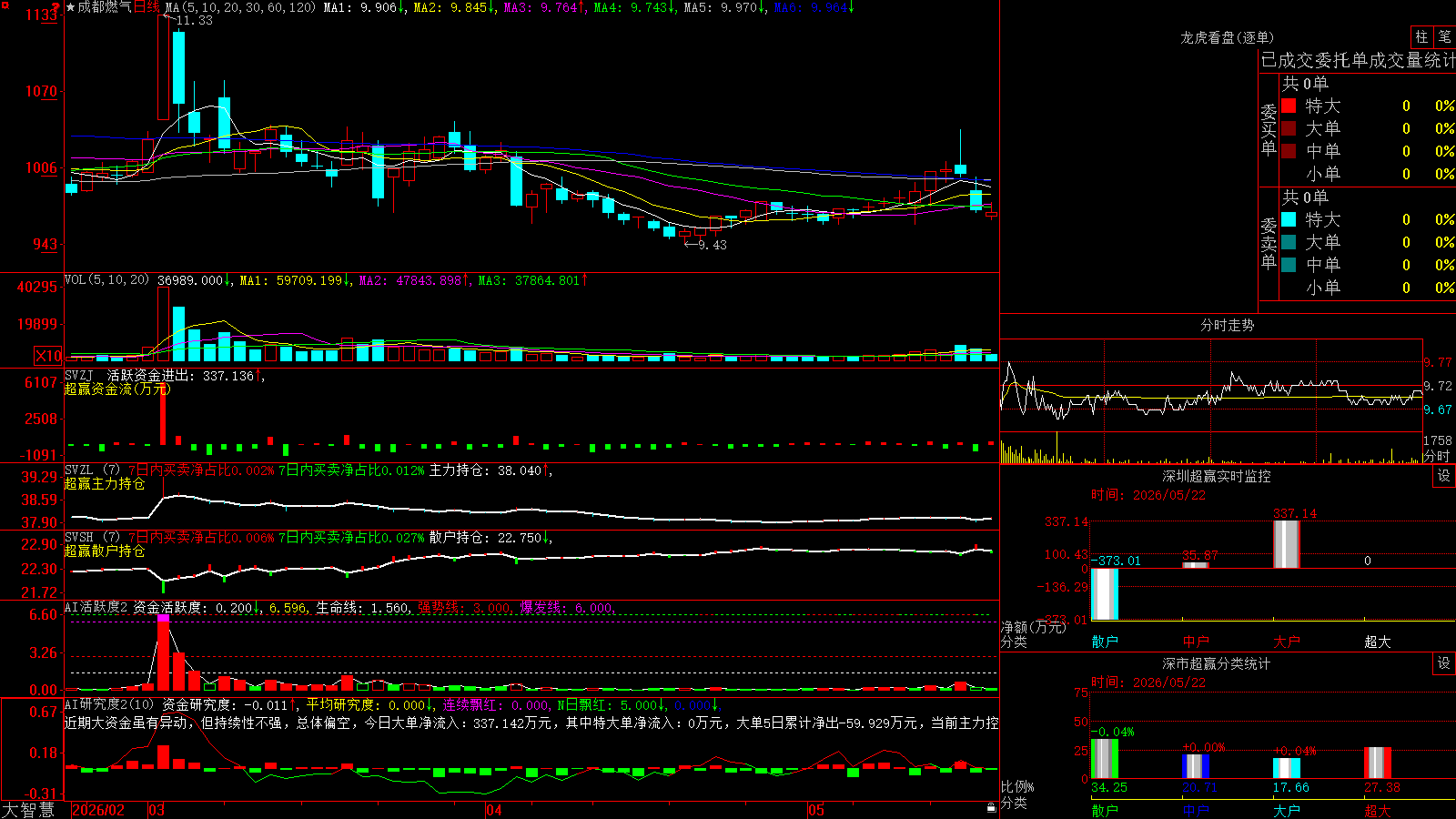Click the VOL(5,10,20) indicator label

point(106,279)
